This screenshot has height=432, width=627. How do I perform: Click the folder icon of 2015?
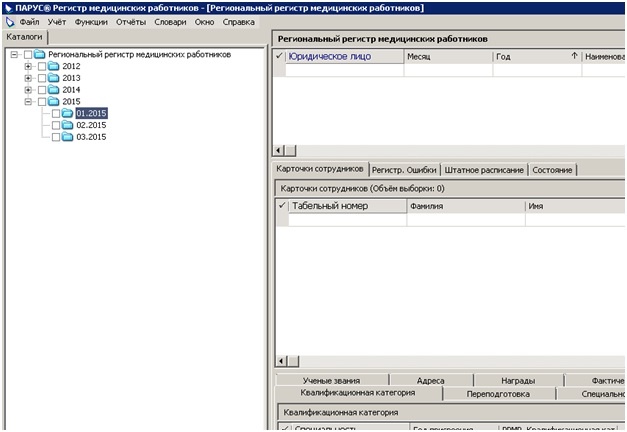click(x=53, y=101)
